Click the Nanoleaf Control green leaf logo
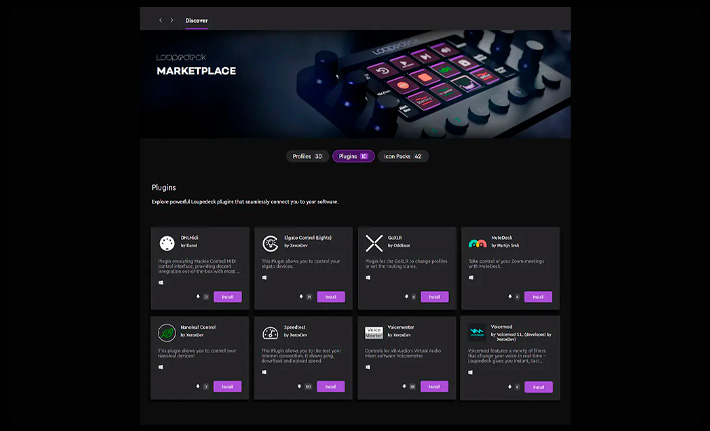 (x=167, y=333)
